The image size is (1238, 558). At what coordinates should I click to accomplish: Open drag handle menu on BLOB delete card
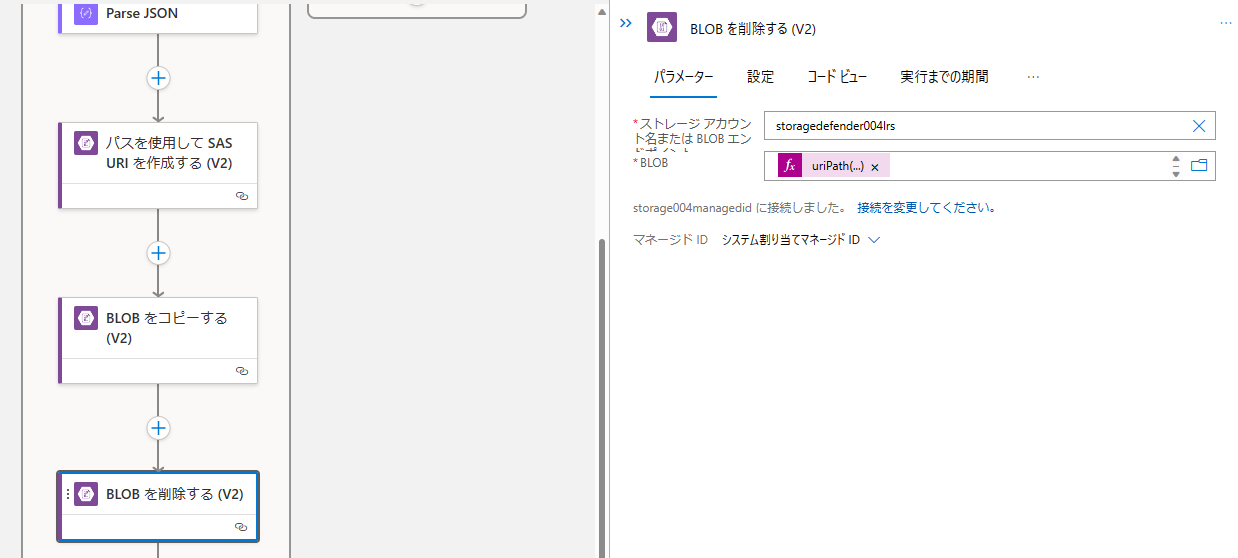(x=68, y=494)
